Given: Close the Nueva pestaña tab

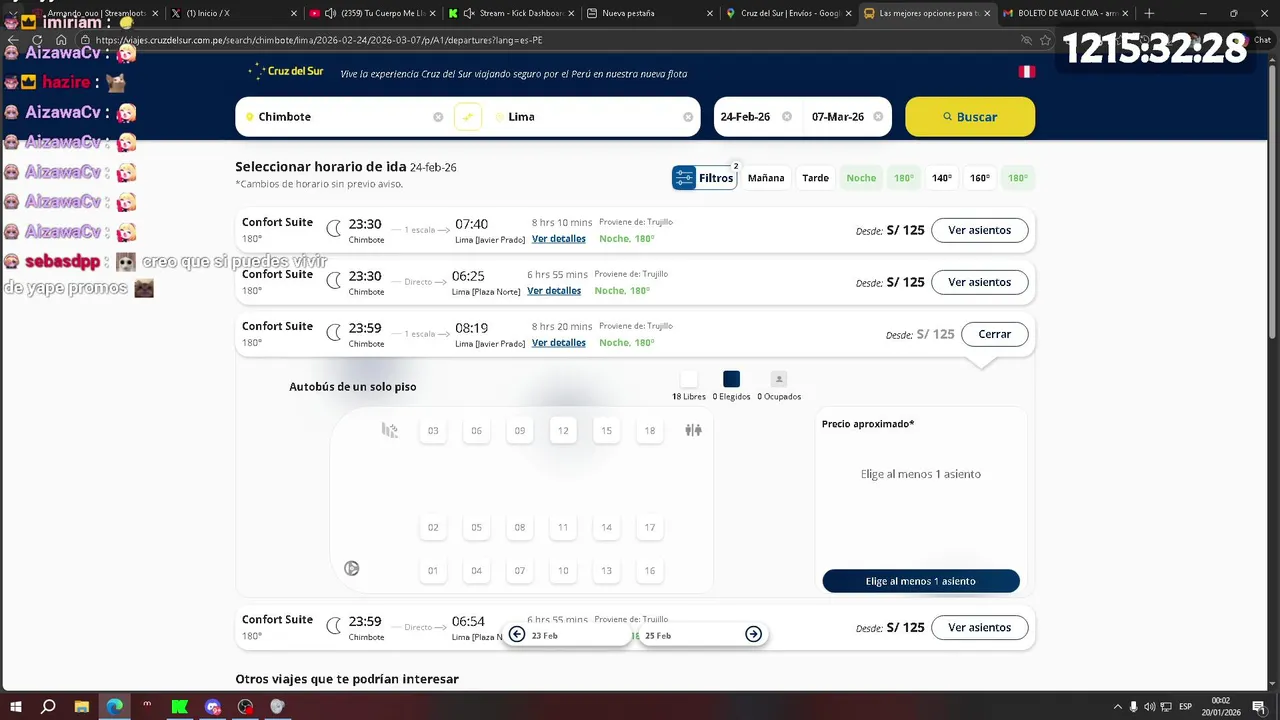Looking at the screenshot, I should pos(710,13).
